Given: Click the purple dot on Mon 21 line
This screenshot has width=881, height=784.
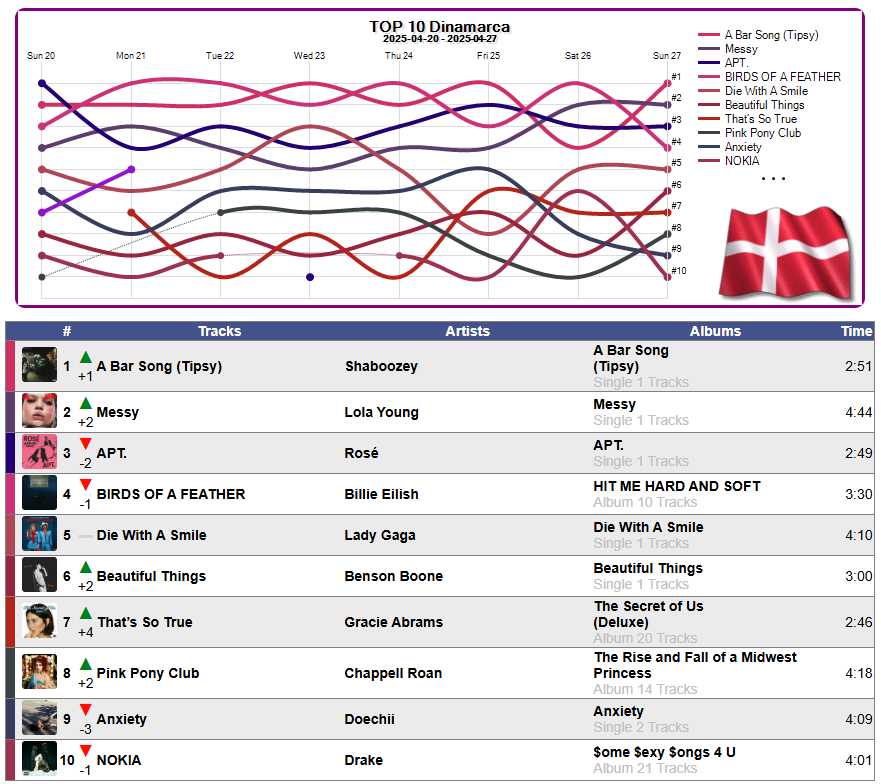Looking at the screenshot, I should click(x=131, y=169).
